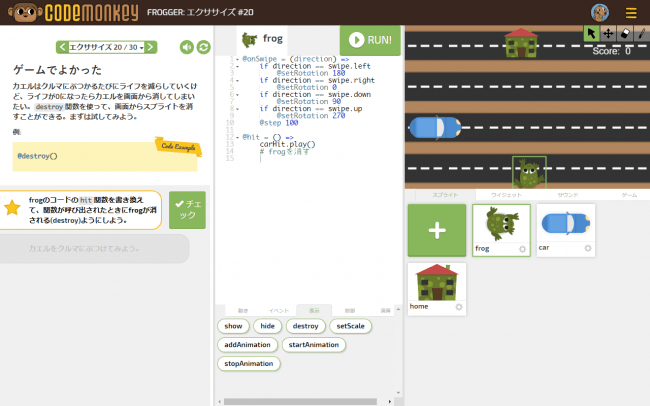Select the pencil edit tool
This screenshot has height=406, width=650.
[642, 34]
